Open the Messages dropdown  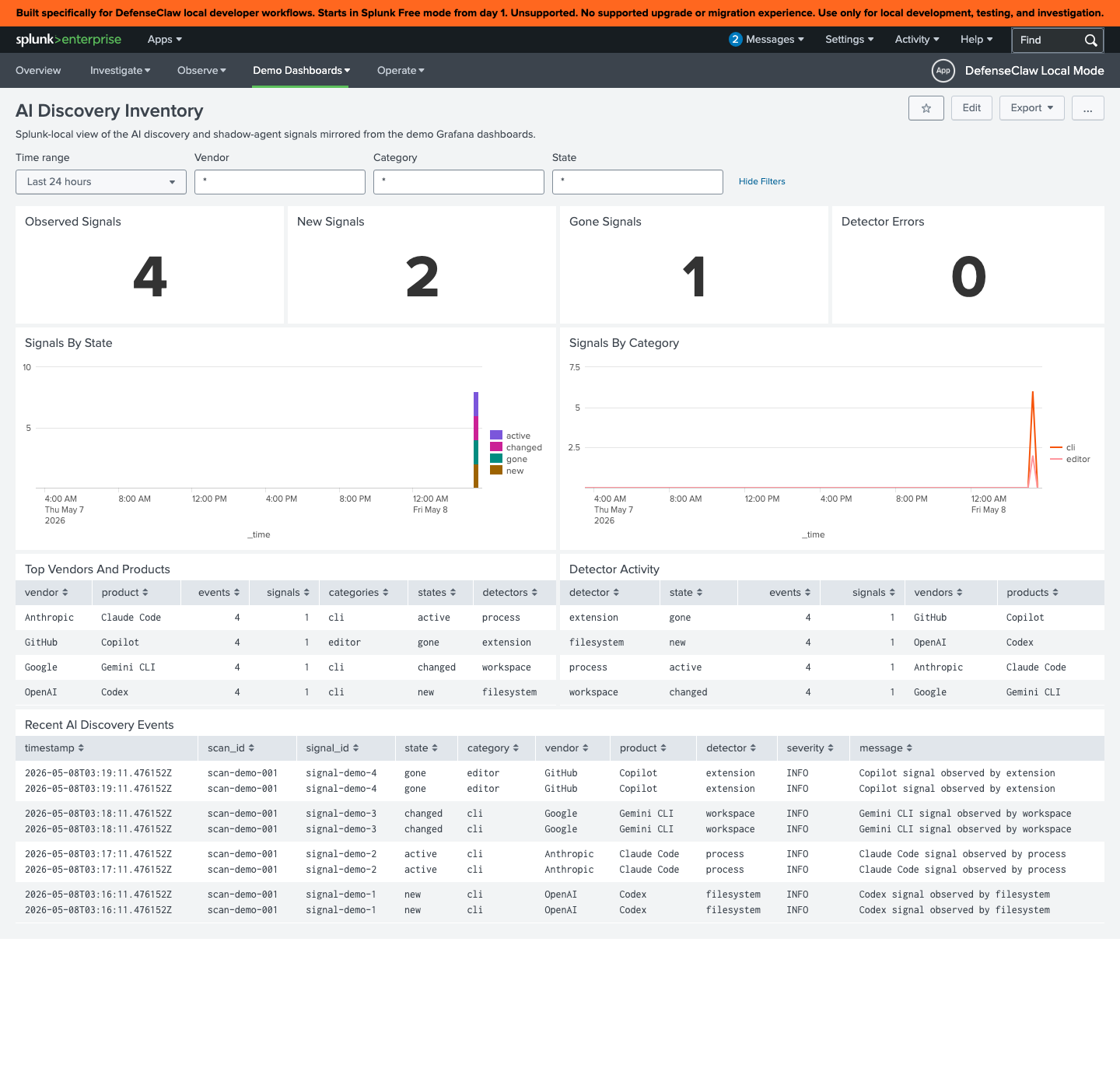(775, 40)
